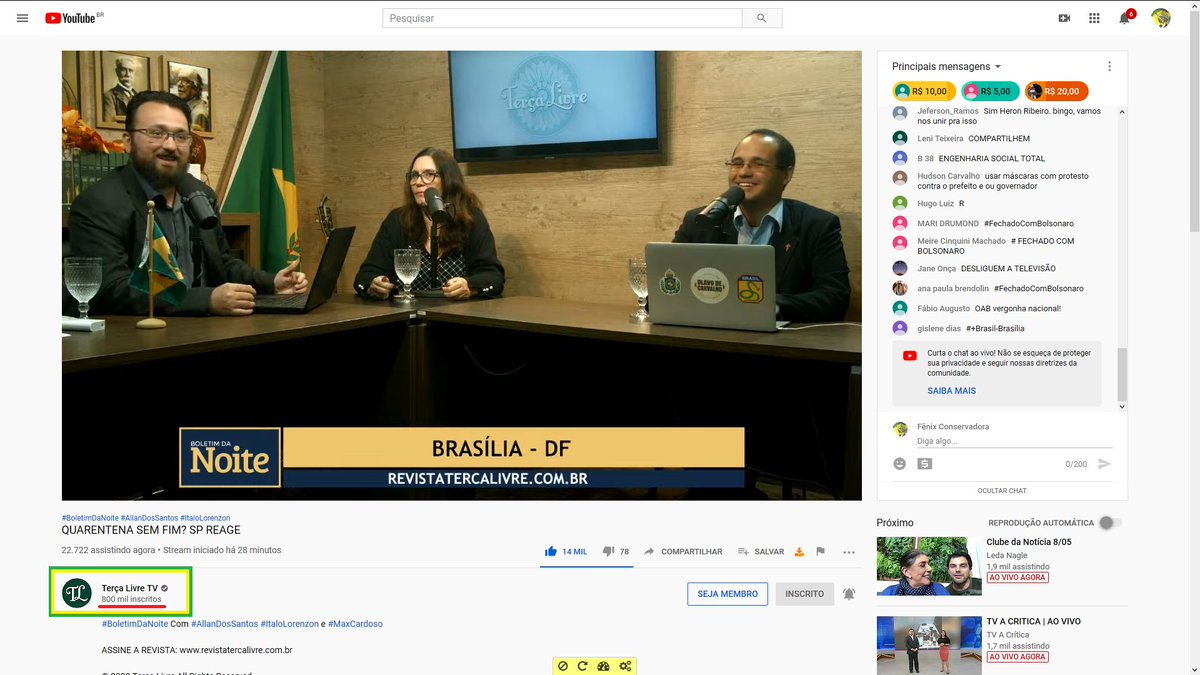Click the chat scrollbar down arrow
This screenshot has height=675, width=1200.
tap(1122, 406)
